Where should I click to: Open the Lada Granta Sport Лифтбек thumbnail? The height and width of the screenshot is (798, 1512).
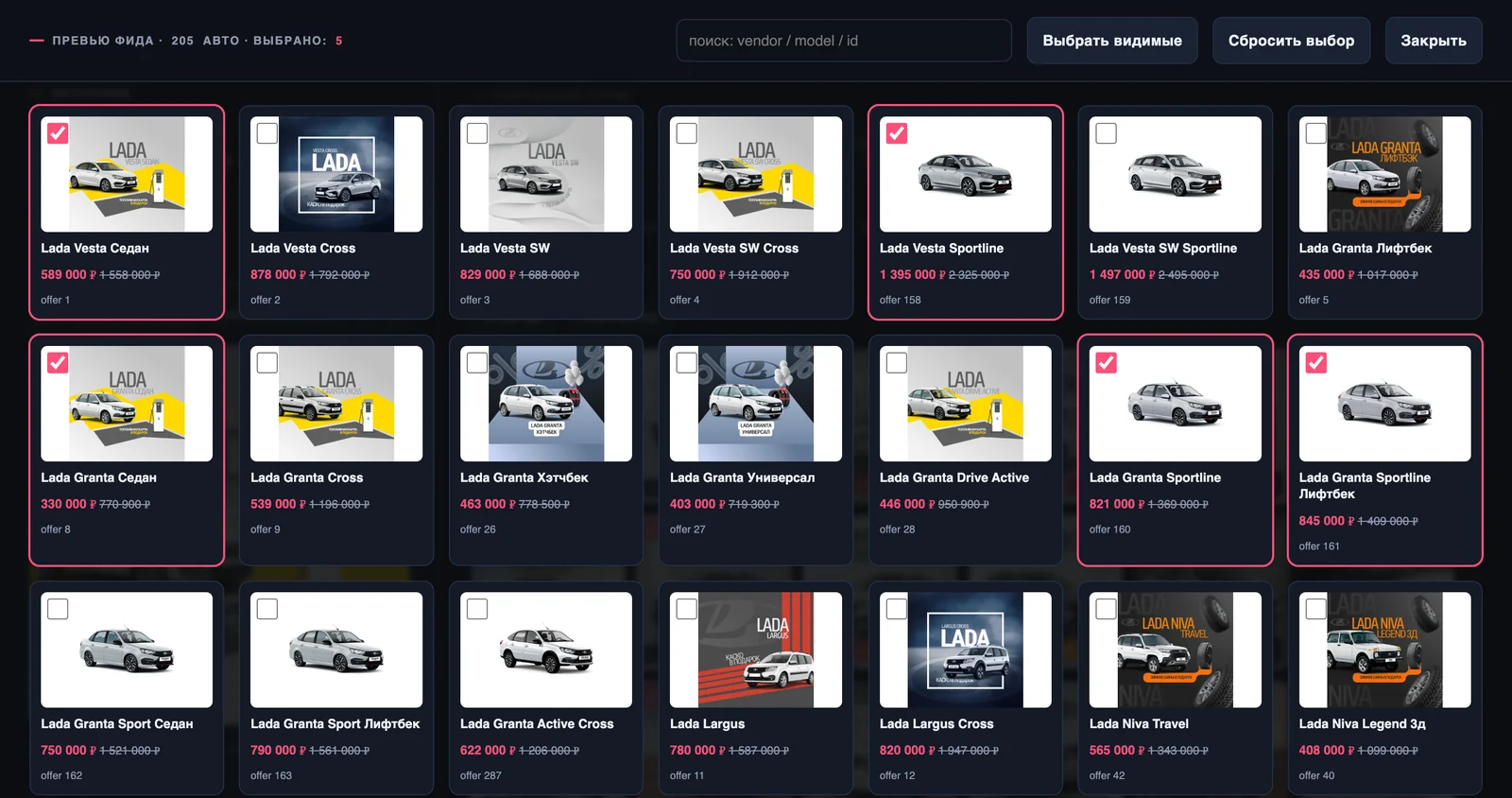tap(336, 650)
